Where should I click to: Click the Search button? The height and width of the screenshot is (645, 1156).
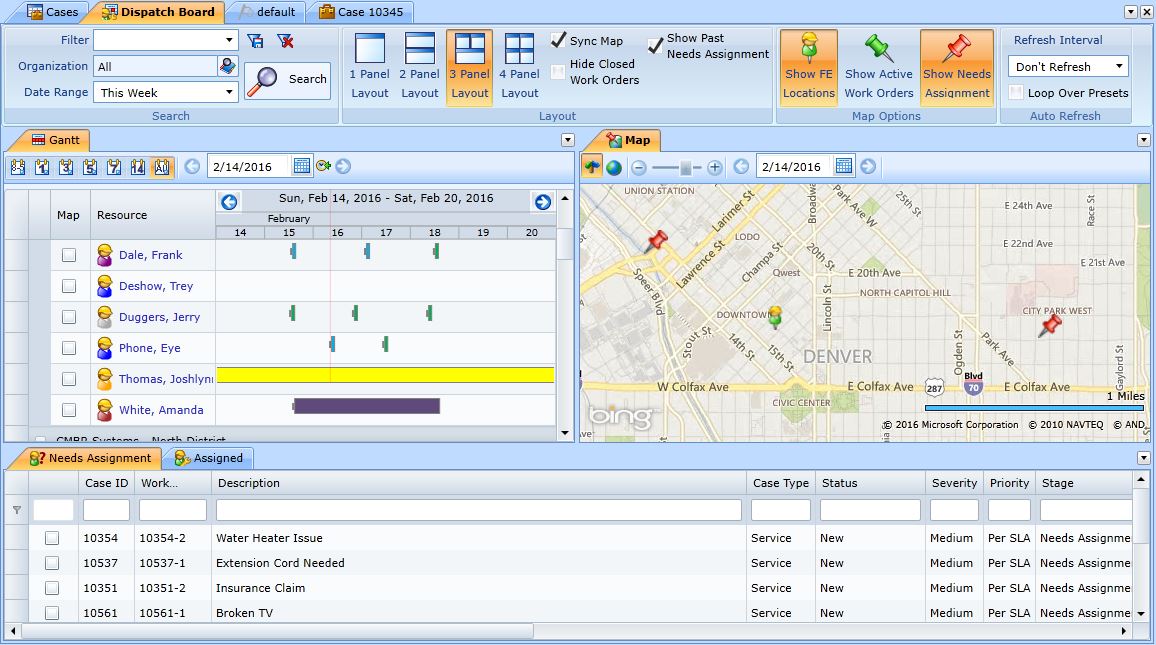tap(287, 79)
